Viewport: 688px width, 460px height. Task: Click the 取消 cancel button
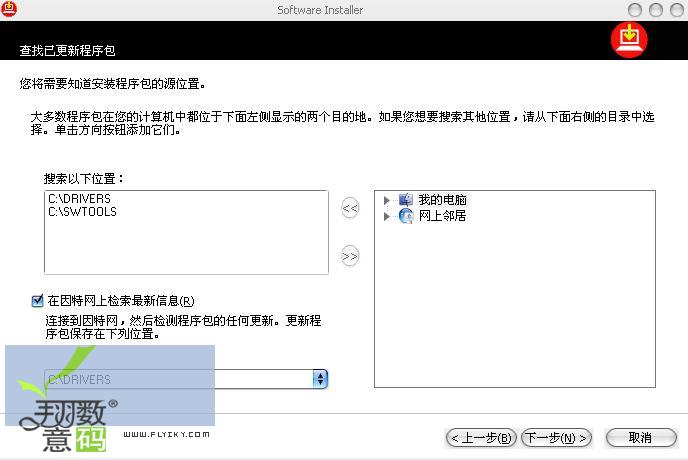point(640,438)
